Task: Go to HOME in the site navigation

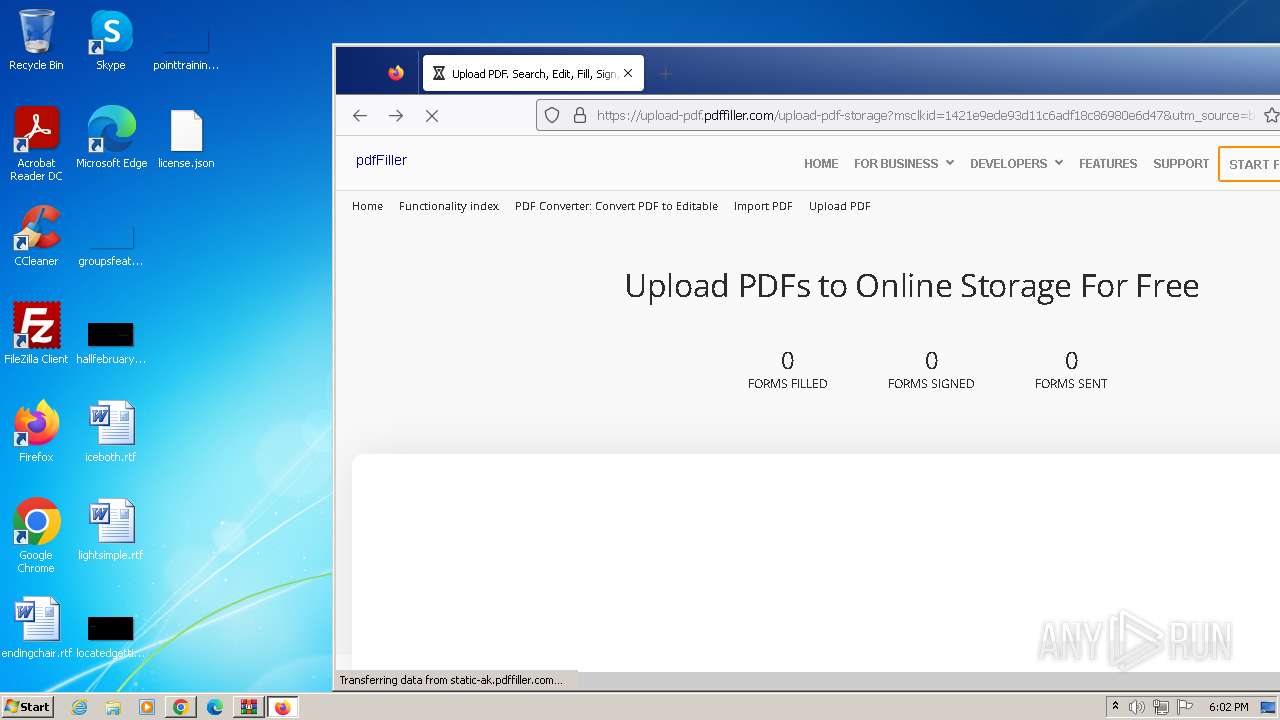Action: (x=821, y=164)
